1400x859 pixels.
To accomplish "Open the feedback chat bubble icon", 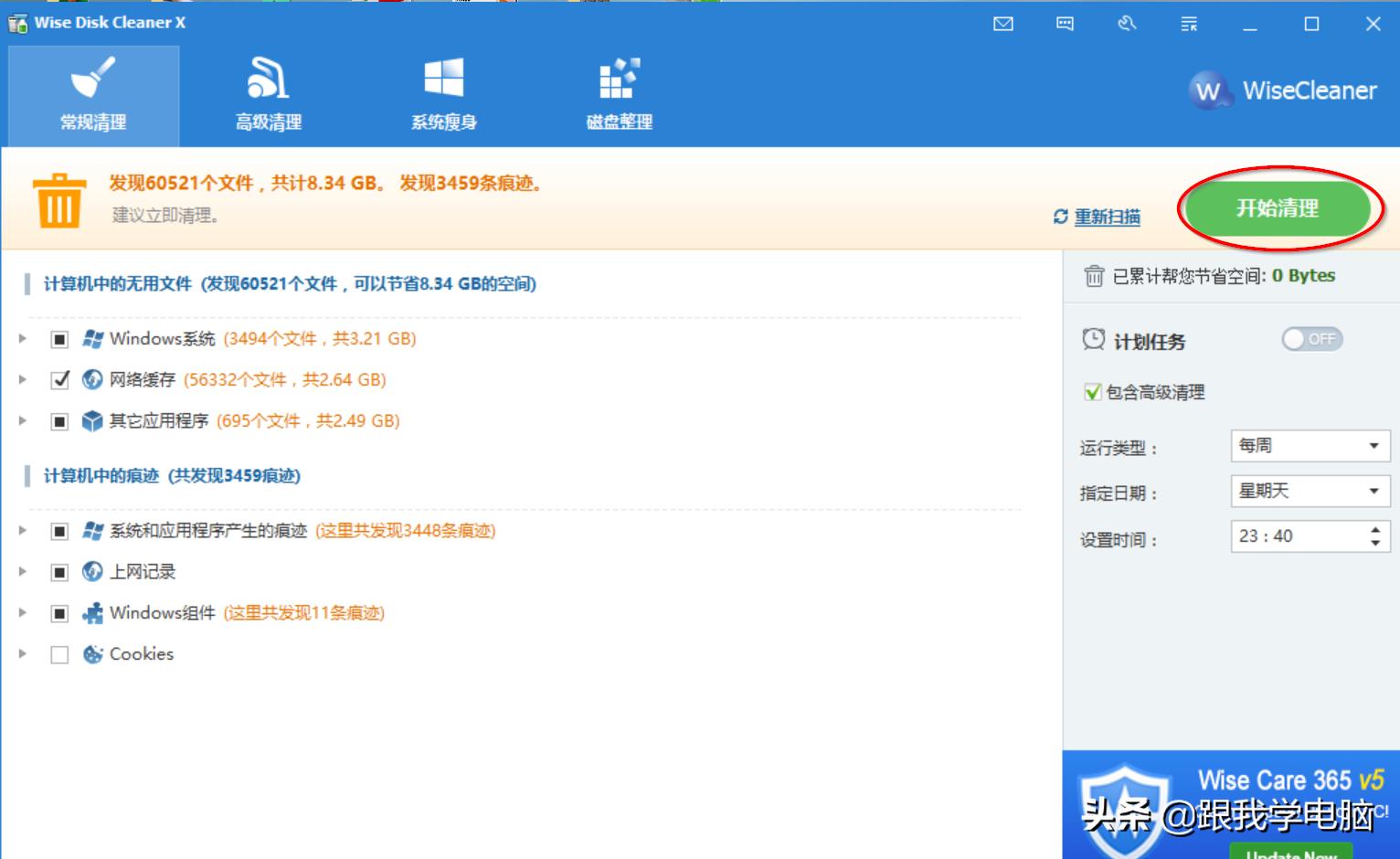I will [1066, 24].
